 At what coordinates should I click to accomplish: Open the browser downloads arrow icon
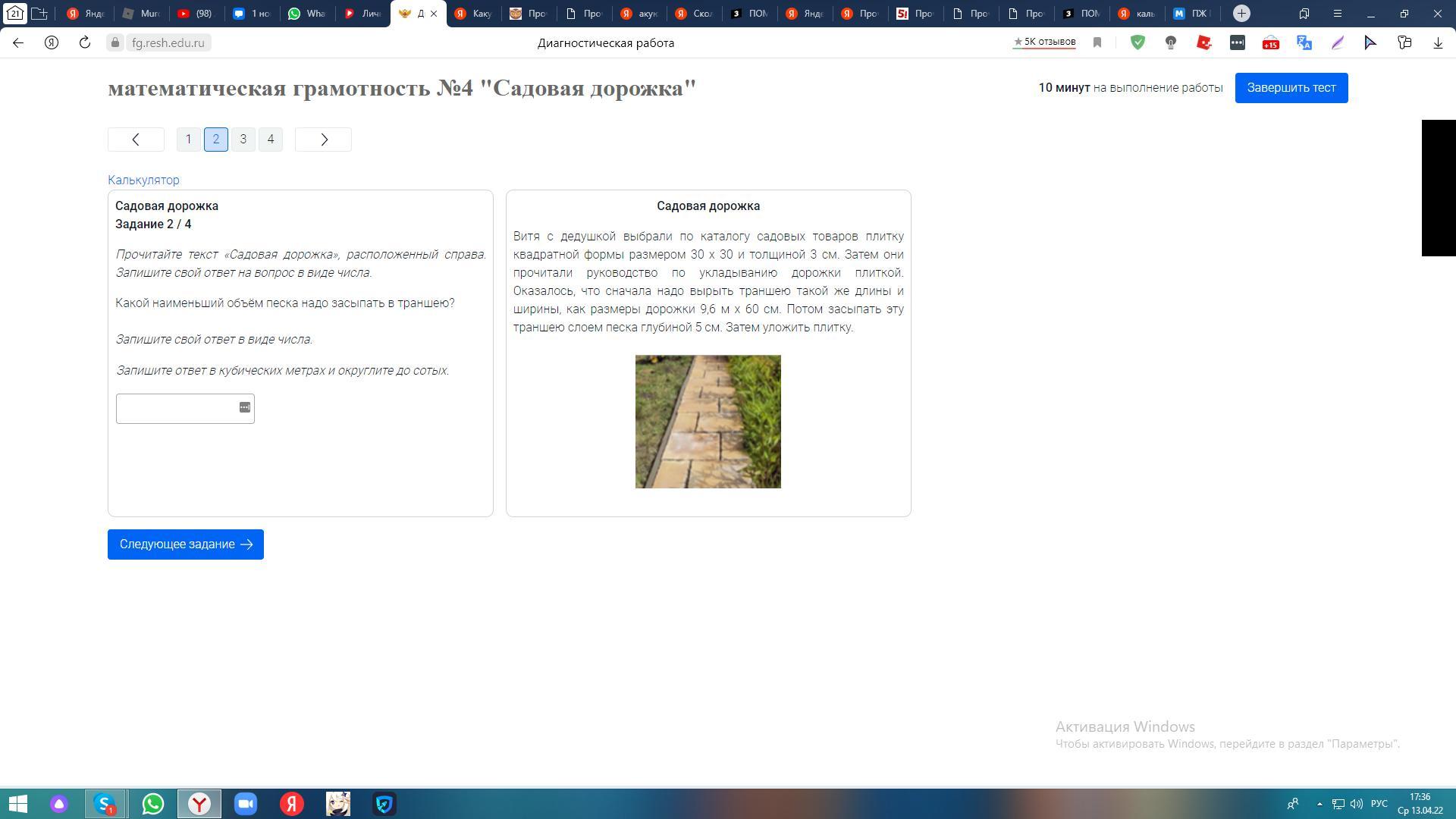1438,43
